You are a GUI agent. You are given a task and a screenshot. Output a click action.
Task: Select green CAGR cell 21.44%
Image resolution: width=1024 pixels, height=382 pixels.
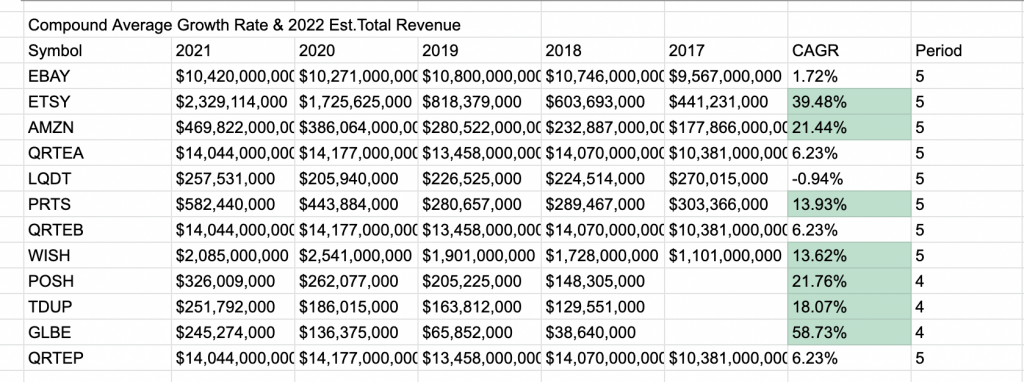coord(850,127)
